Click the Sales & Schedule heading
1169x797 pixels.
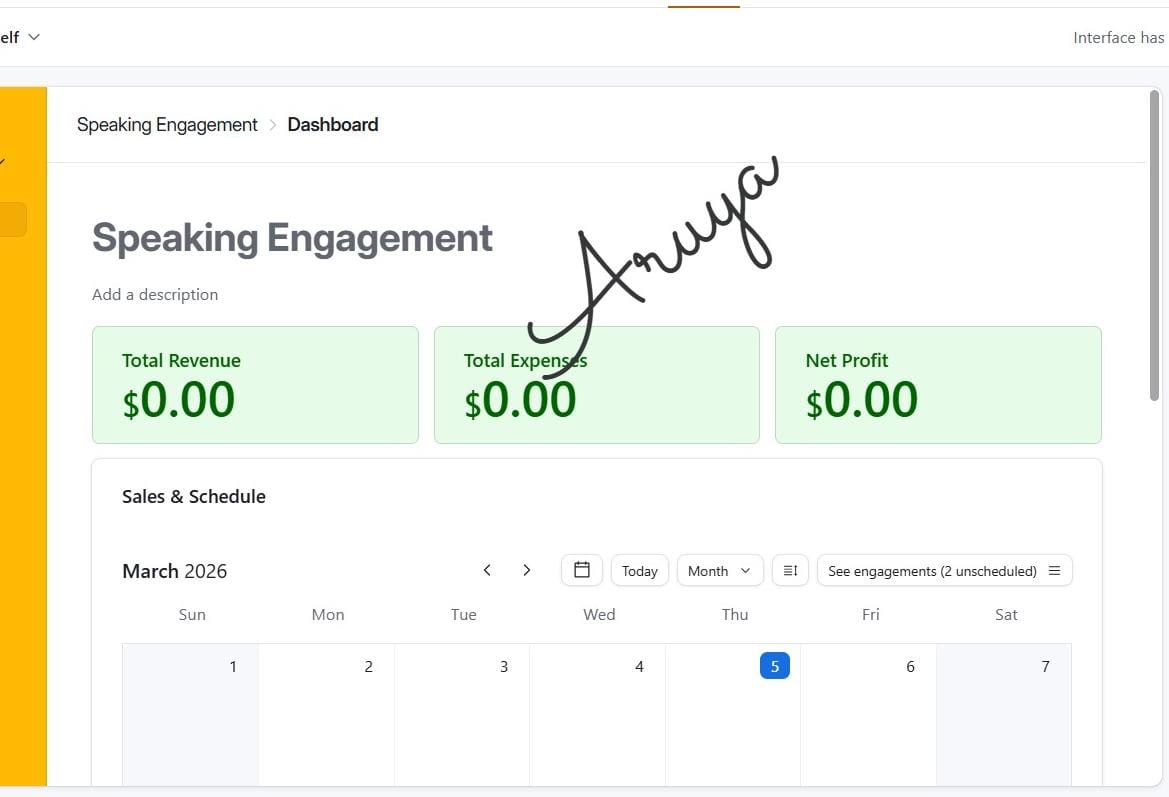pyautogui.click(x=194, y=497)
